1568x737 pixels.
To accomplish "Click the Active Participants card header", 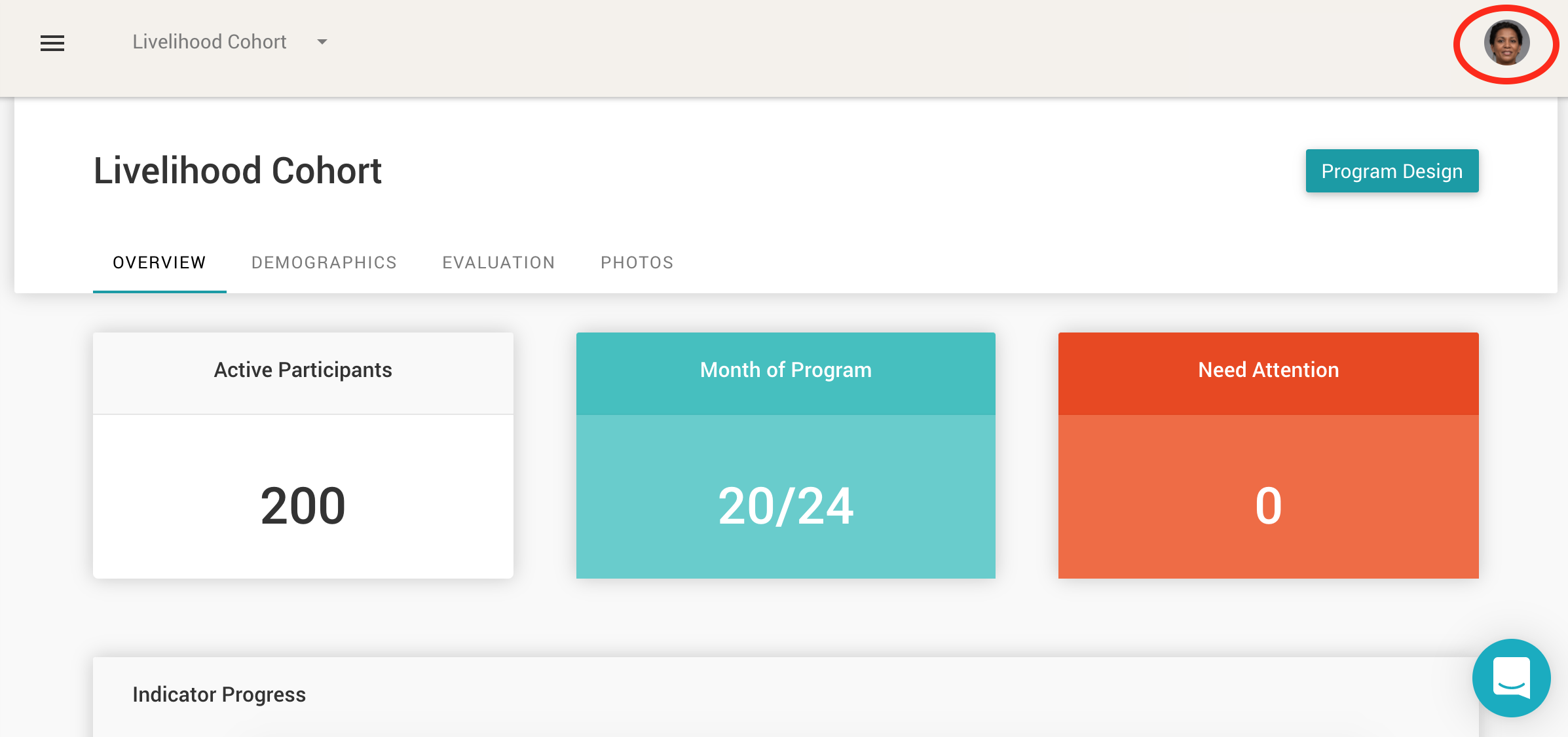I will pyautogui.click(x=303, y=370).
